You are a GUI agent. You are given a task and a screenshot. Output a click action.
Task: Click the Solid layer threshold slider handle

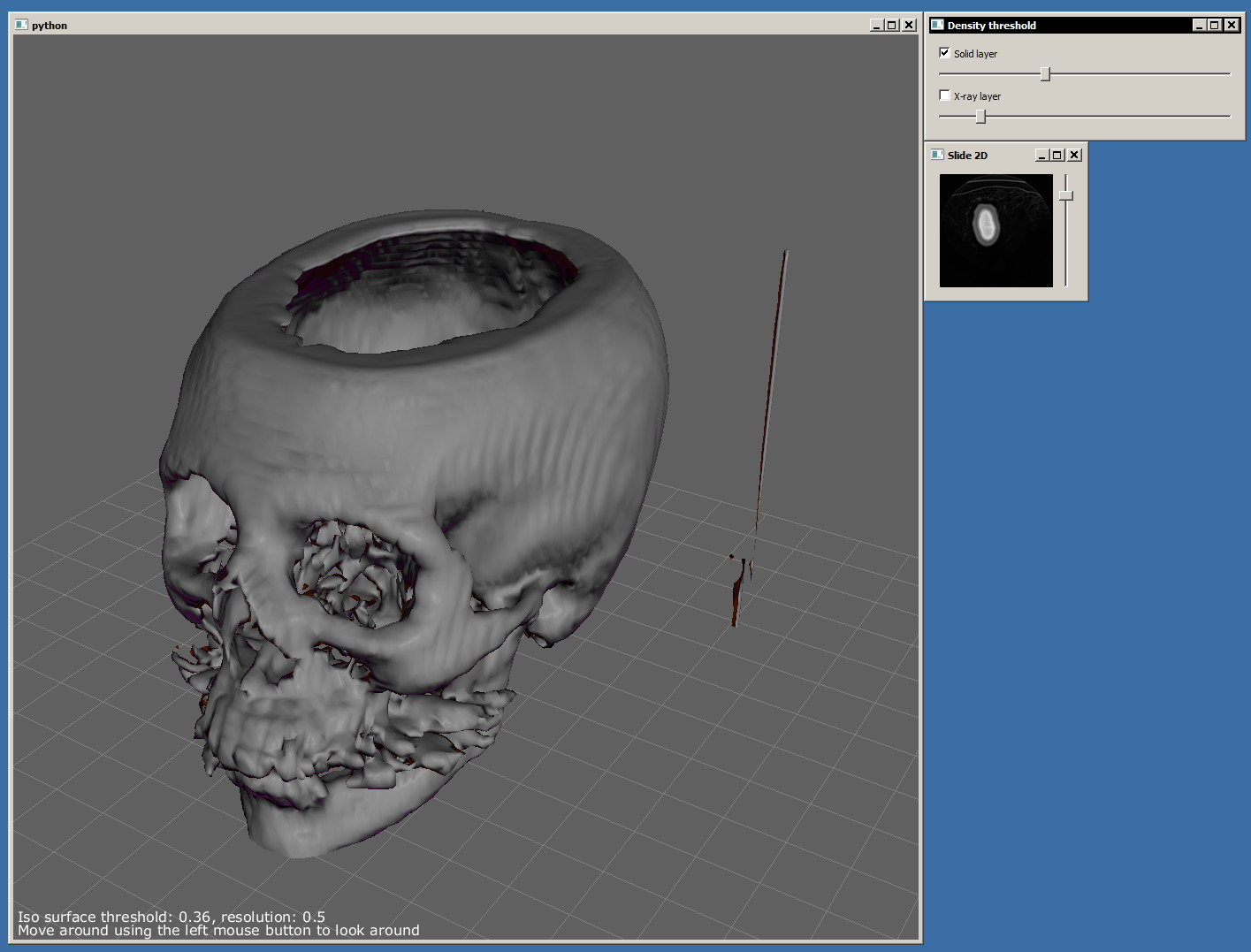[1045, 73]
